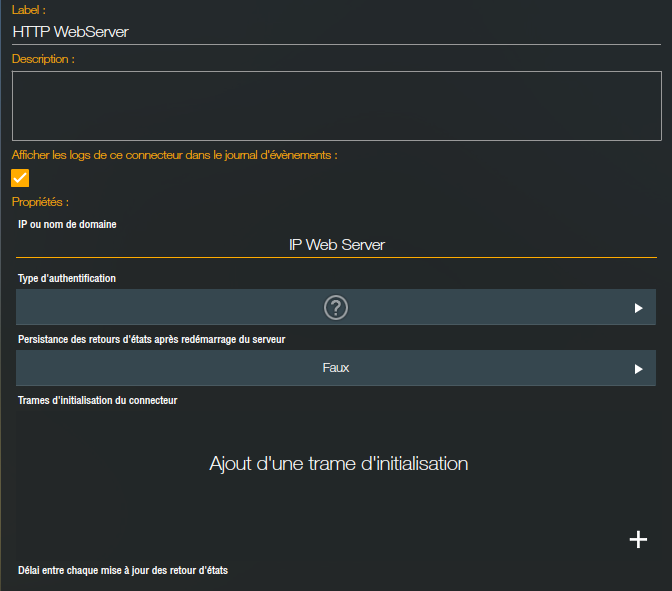Viewport: 672px width, 591px height.
Task: Click the arrow icon on Type d'authentification row
Action: click(x=638, y=309)
